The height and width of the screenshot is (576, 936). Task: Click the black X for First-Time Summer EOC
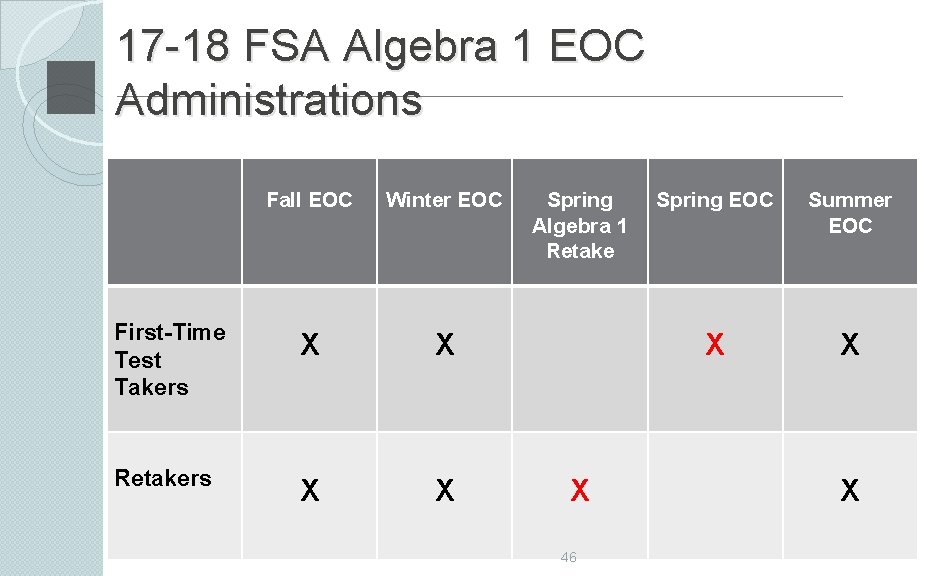click(x=850, y=344)
